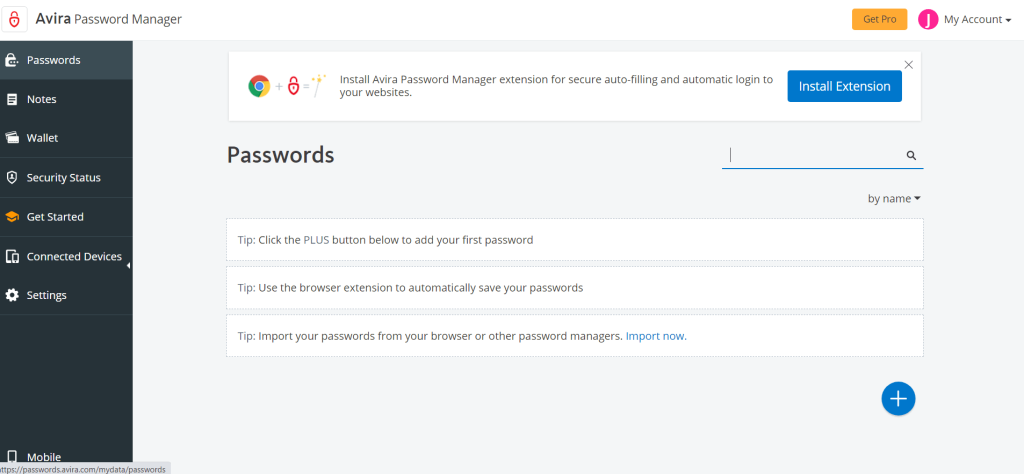This screenshot has width=1024, height=474.
Task: Open the My Account dropdown
Action: pyautogui.click(x=977, y=20)
